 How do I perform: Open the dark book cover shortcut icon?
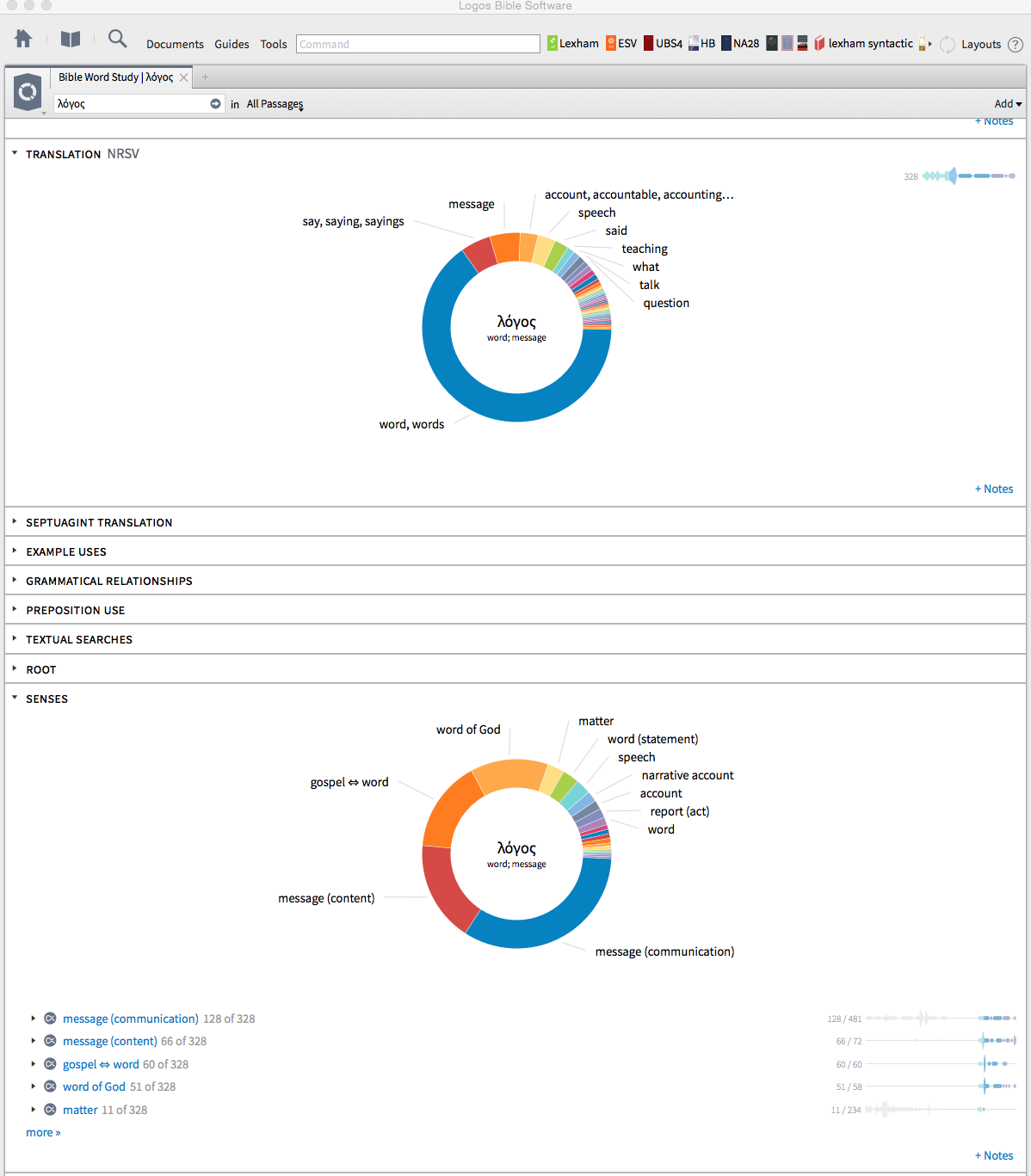[772, 43]
